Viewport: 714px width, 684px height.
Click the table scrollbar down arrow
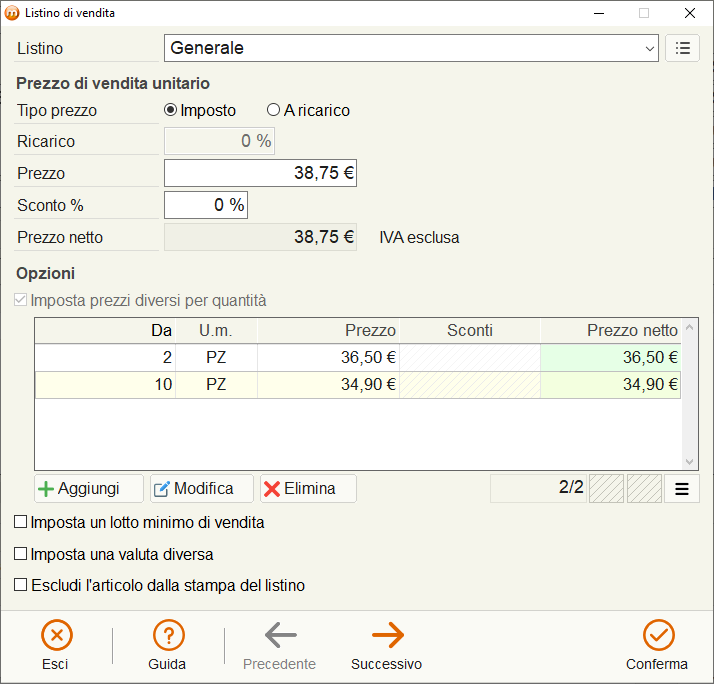(689, 461)
